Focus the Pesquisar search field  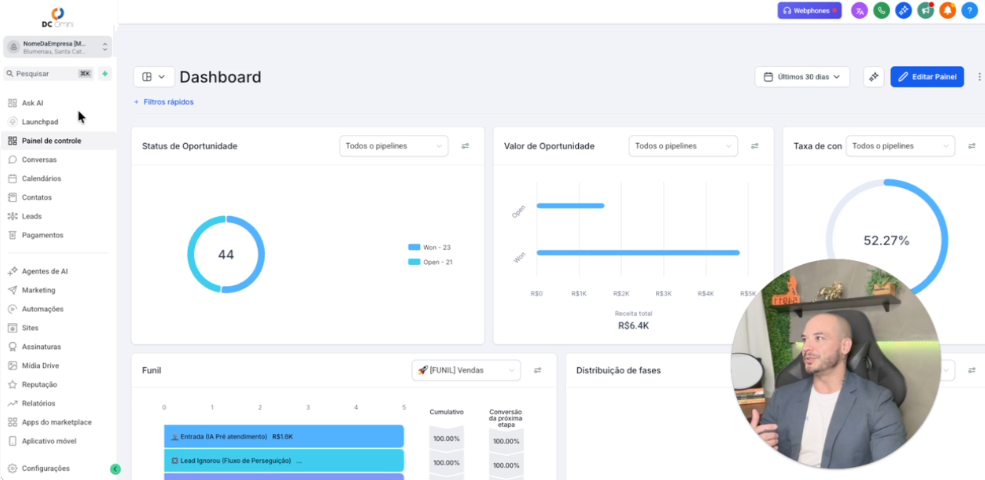coord(49,74)
